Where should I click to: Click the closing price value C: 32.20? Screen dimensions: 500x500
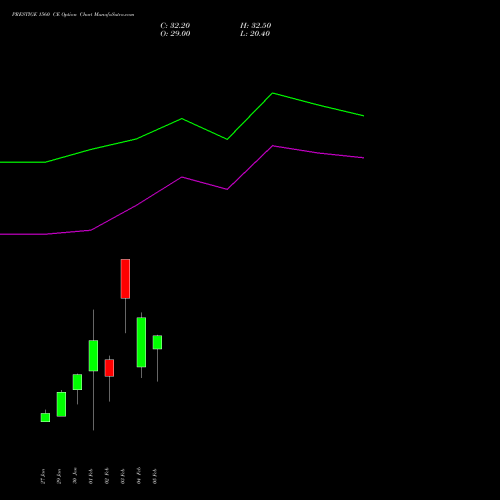tap(175, 26)
